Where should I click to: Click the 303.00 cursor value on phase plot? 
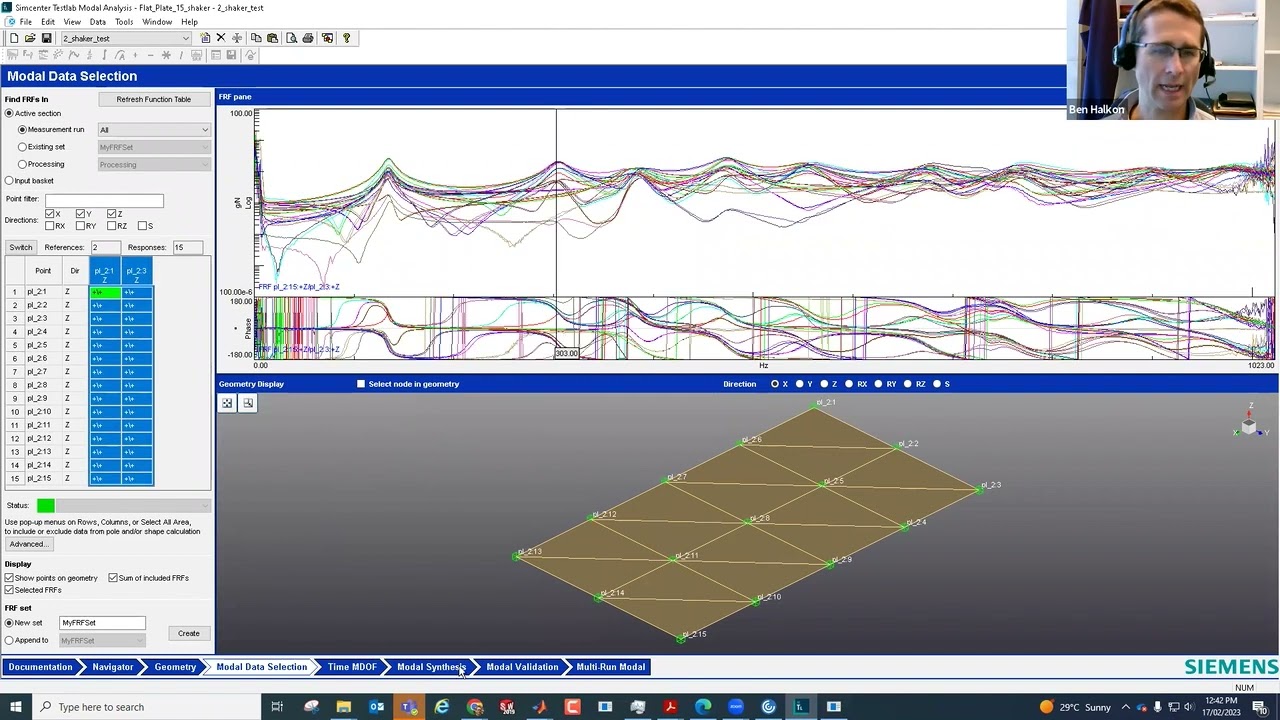pyautogui.click(x=566, y=353)
